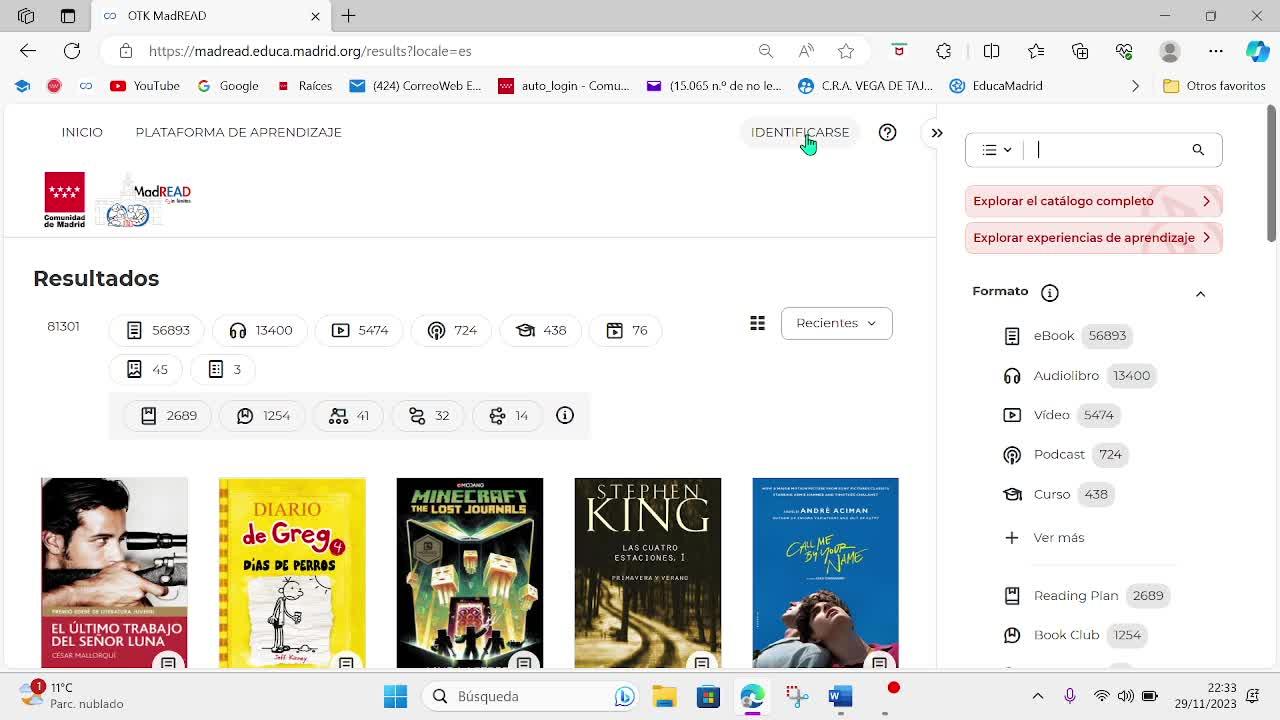Filter results by video count 5474
The image size is (1280, 720).
[x=360, y=330]
